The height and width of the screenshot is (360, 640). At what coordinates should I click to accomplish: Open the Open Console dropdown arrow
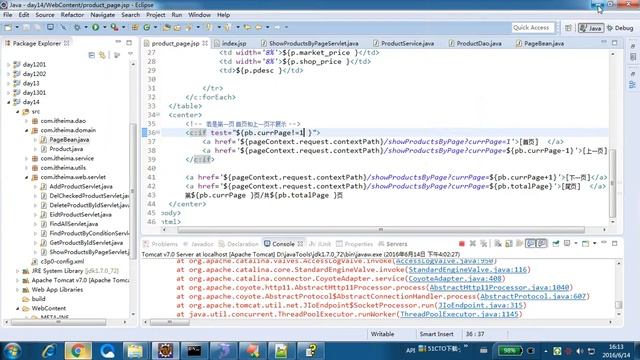pos(594,244)
